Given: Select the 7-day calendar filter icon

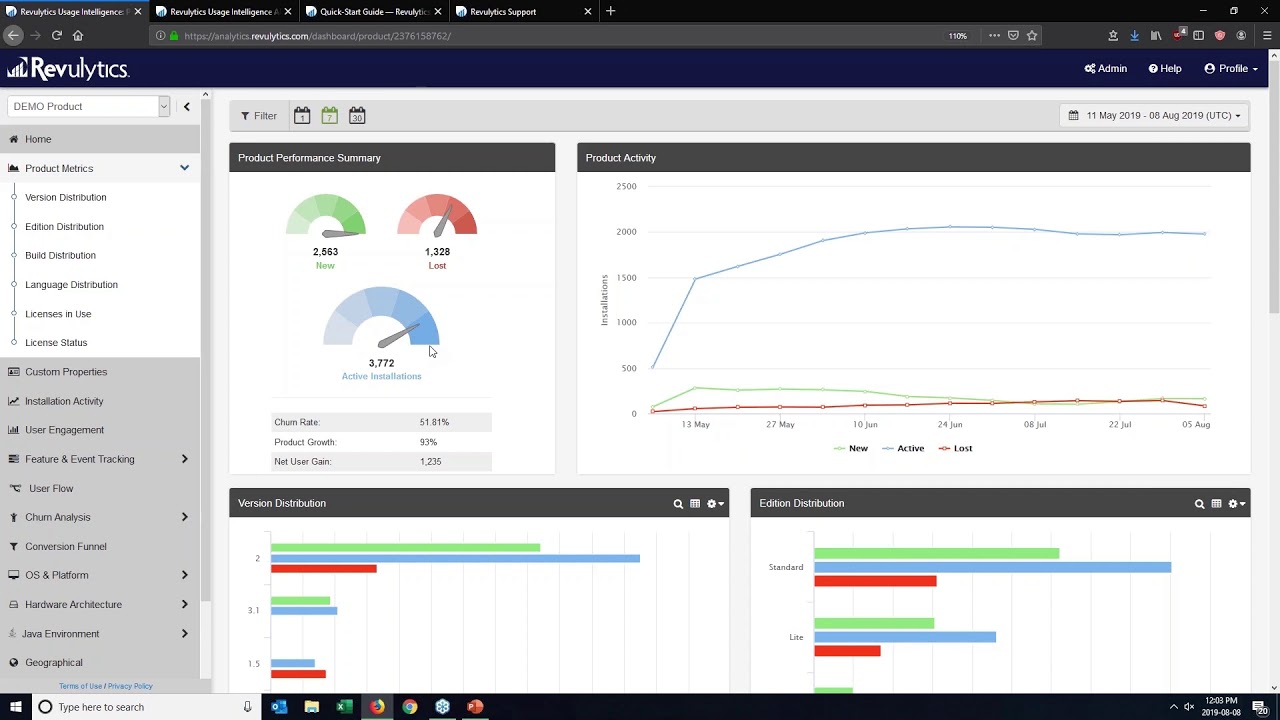Looking at the screenshot, I should tap(329, 116).
